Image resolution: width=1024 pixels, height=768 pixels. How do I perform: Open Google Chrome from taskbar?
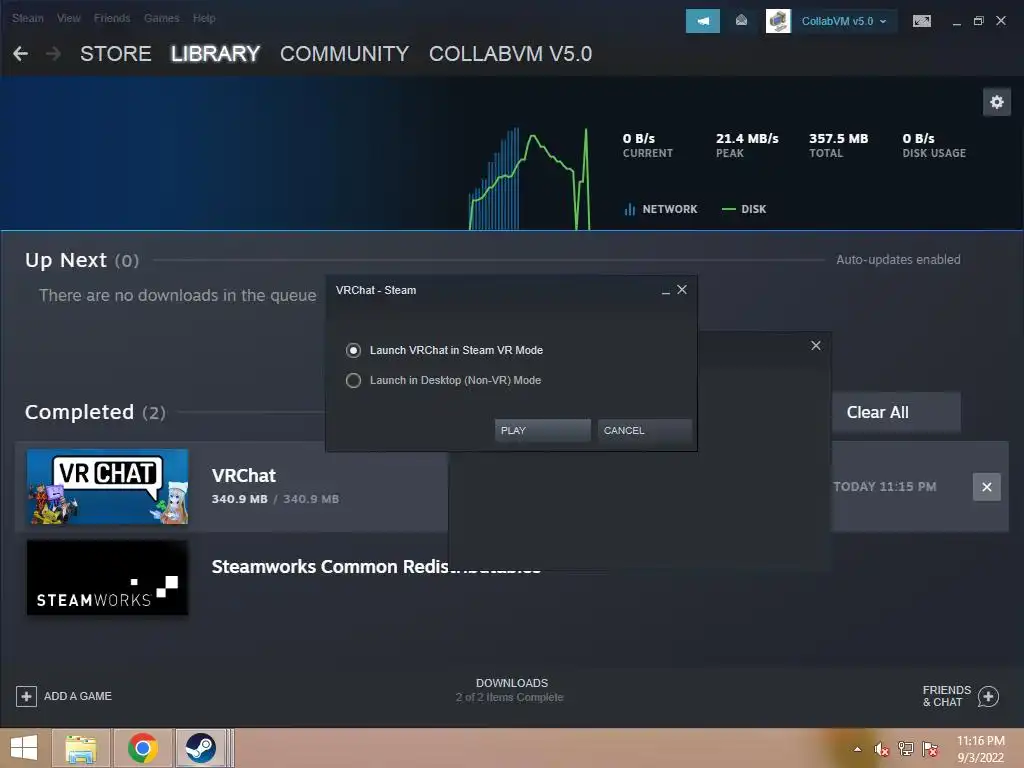coord(143,748)
